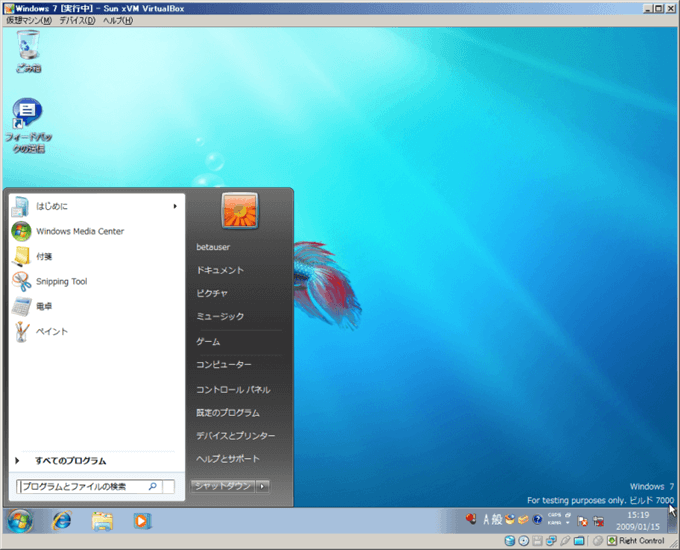Open デバイスとプリンター from Start menu
Screen dimensions: 680x550
tap(235, 436)
